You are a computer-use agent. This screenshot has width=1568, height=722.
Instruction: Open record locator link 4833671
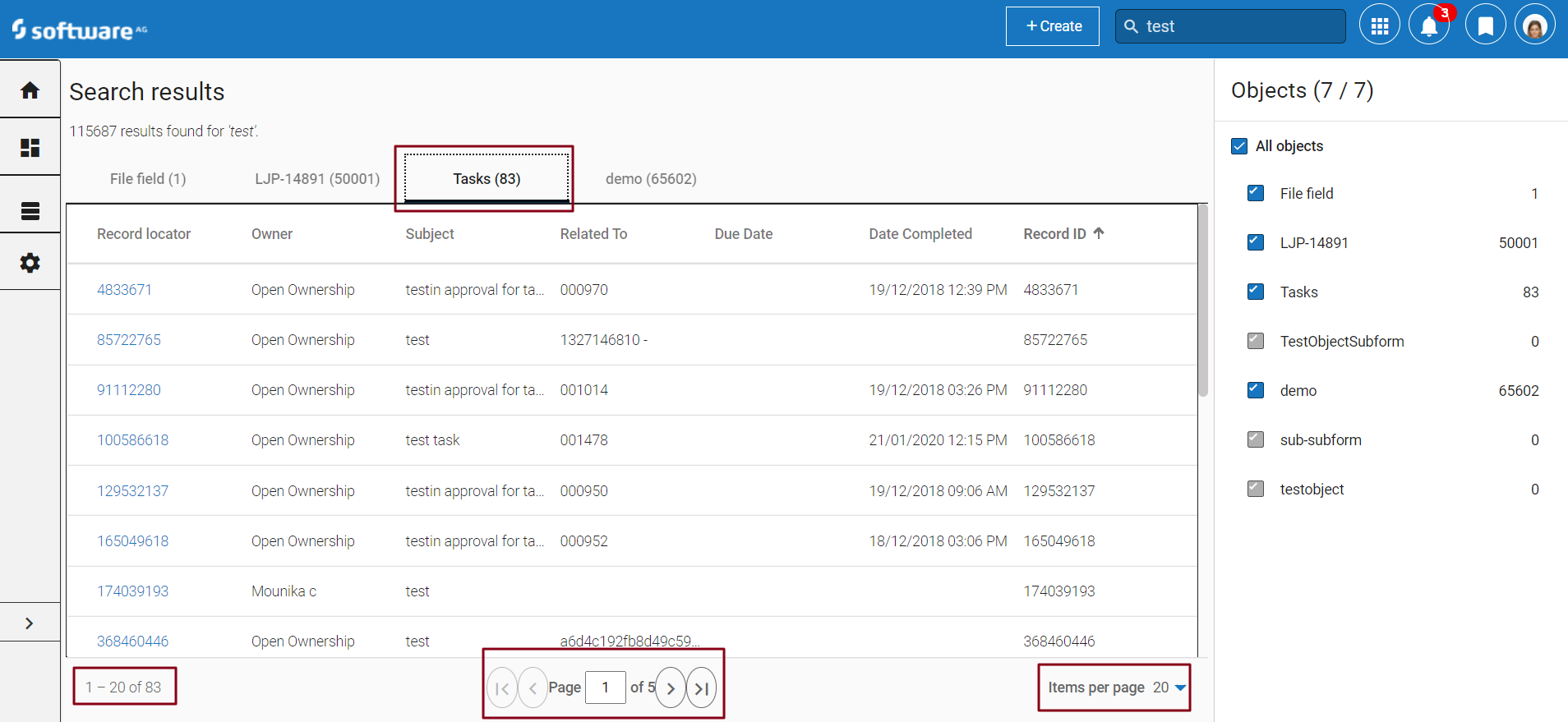click(124, 290)
